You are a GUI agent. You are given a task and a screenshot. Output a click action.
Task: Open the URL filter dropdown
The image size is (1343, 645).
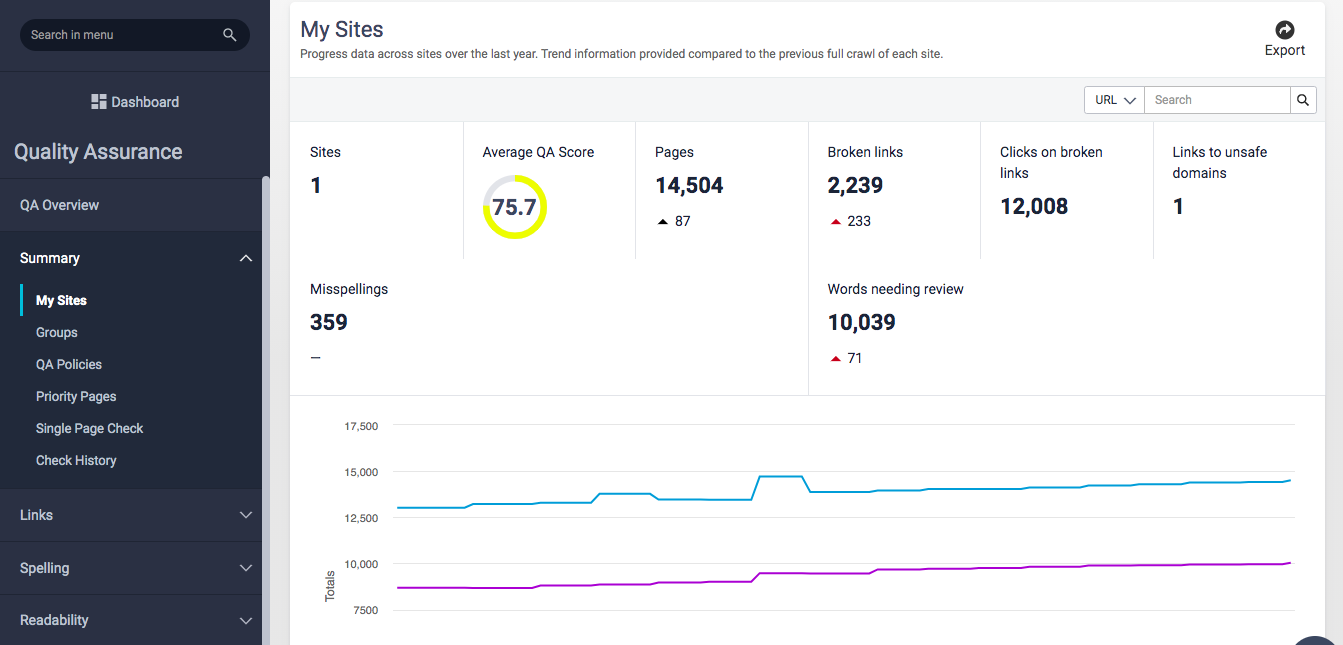coord(1115,100)
